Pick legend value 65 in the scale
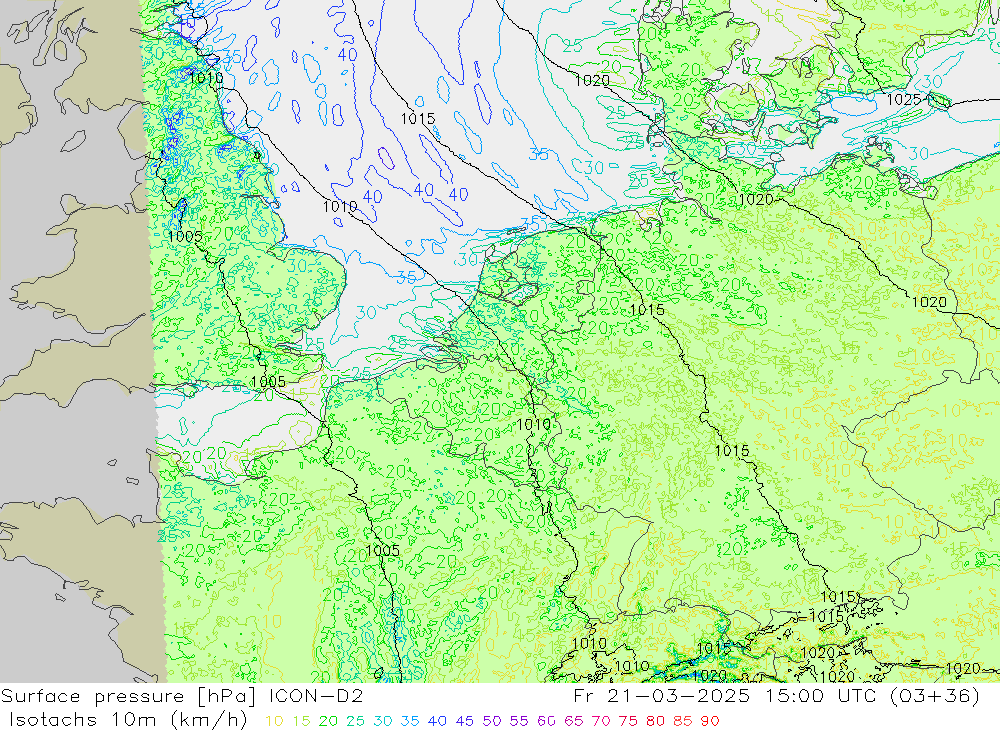1000x733 pixels. (x=574, y=722)
